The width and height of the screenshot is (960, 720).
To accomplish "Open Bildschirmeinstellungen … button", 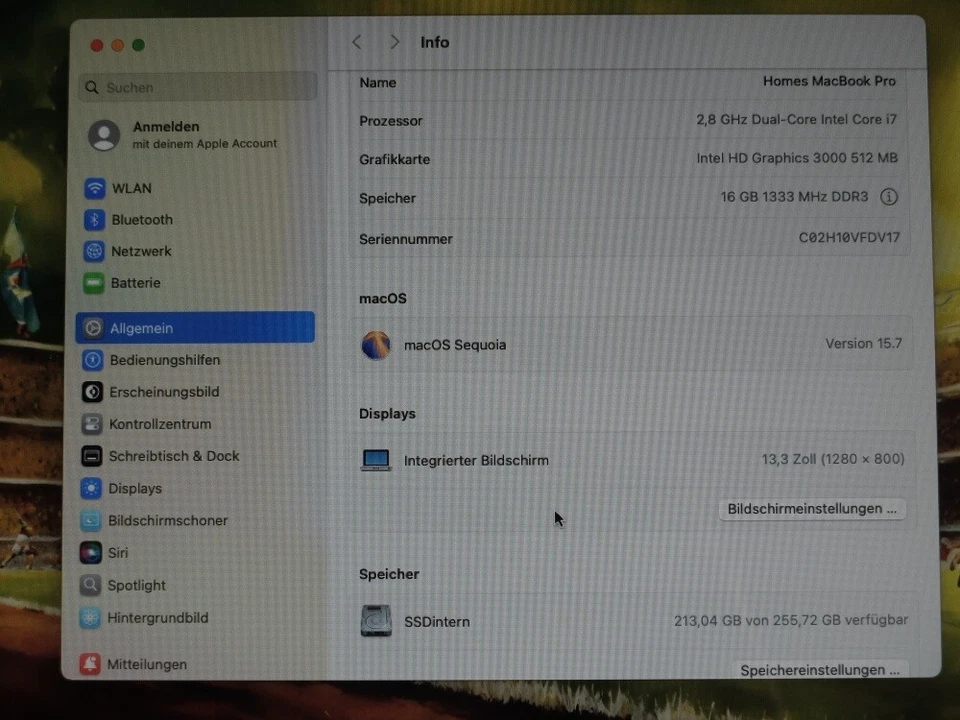I will (812, 509).
